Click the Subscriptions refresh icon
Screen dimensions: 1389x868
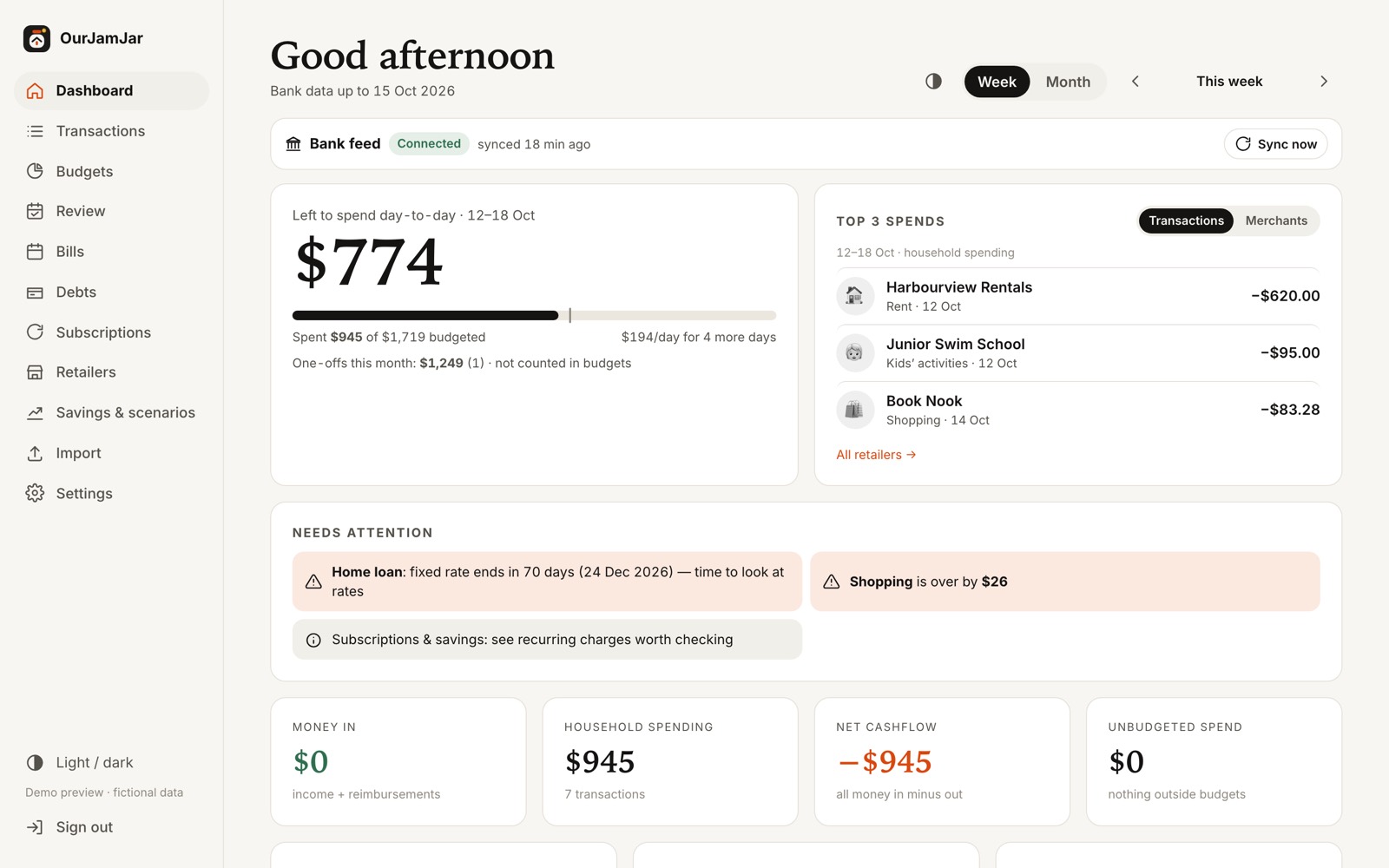tap(35, 332)
